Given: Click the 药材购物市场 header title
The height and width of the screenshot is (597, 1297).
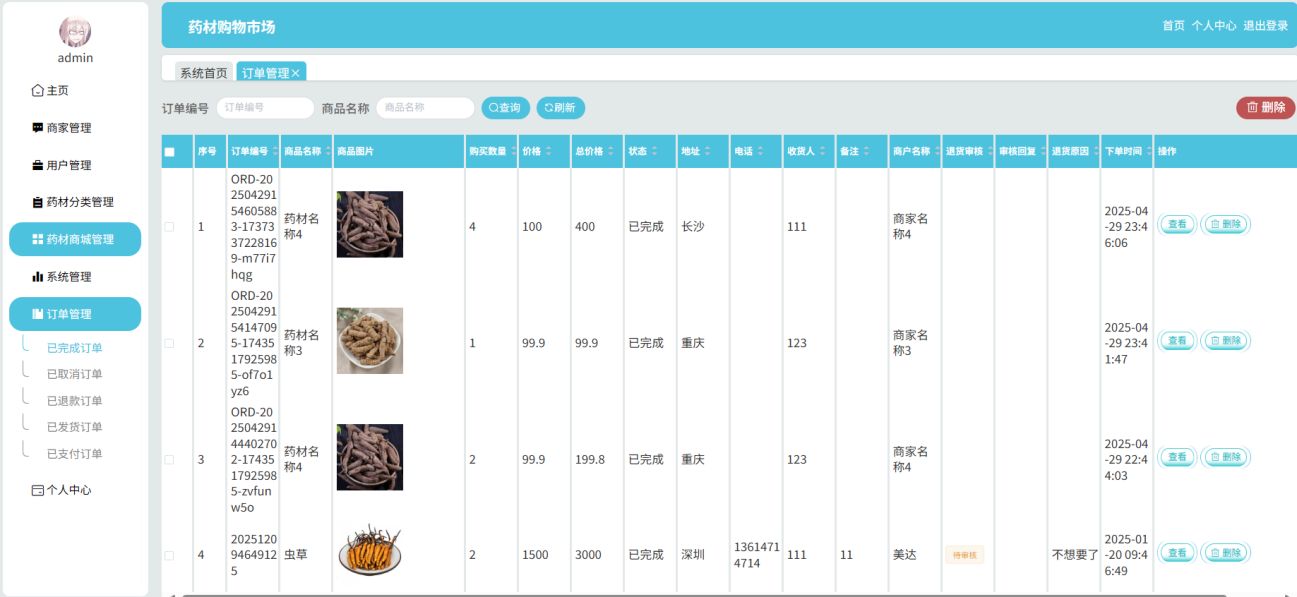Looking at the screenshot, I should pyautogui.click(x=231, y=27).
